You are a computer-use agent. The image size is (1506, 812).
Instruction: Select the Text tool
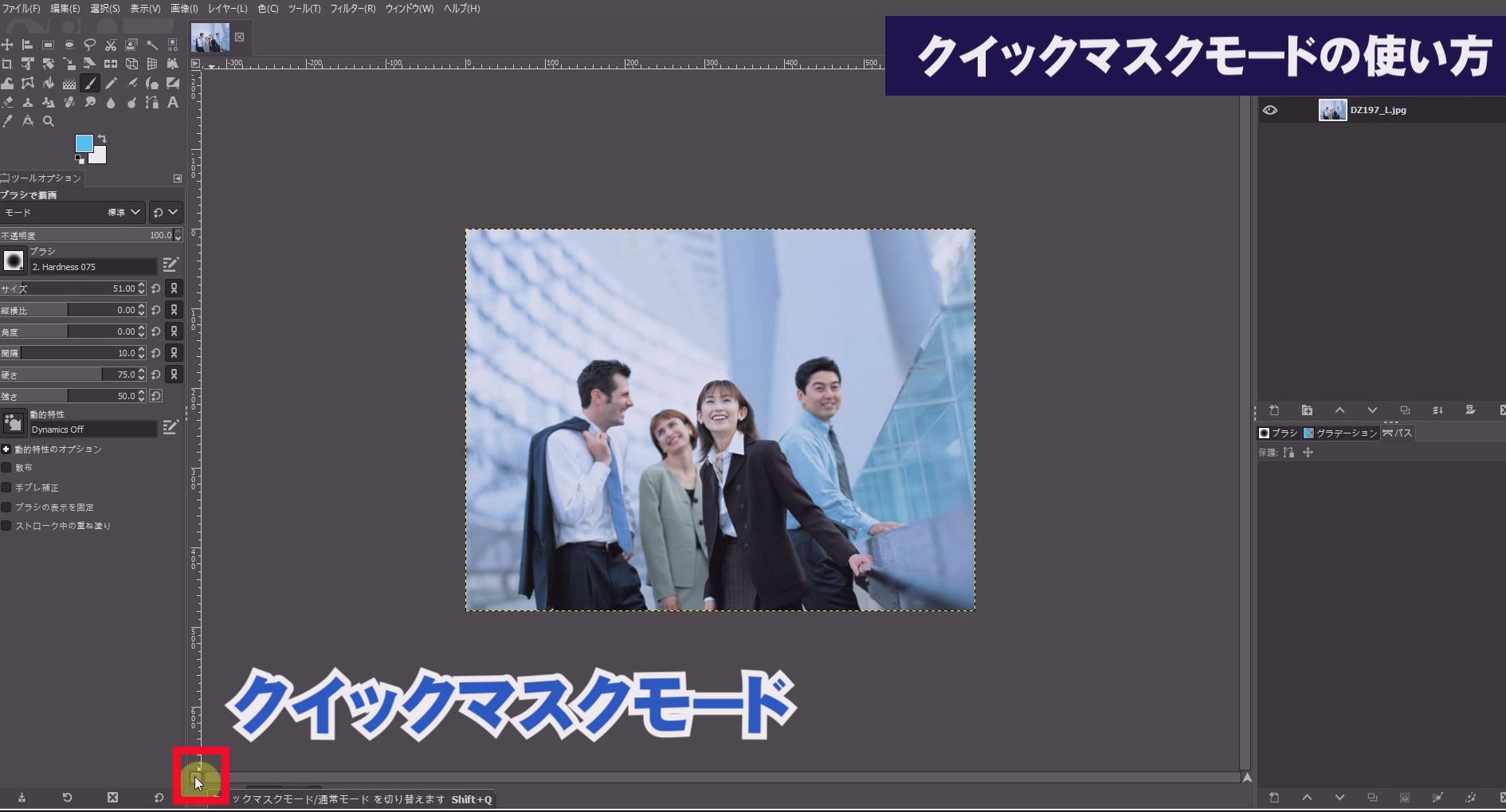tap(173, 102)
